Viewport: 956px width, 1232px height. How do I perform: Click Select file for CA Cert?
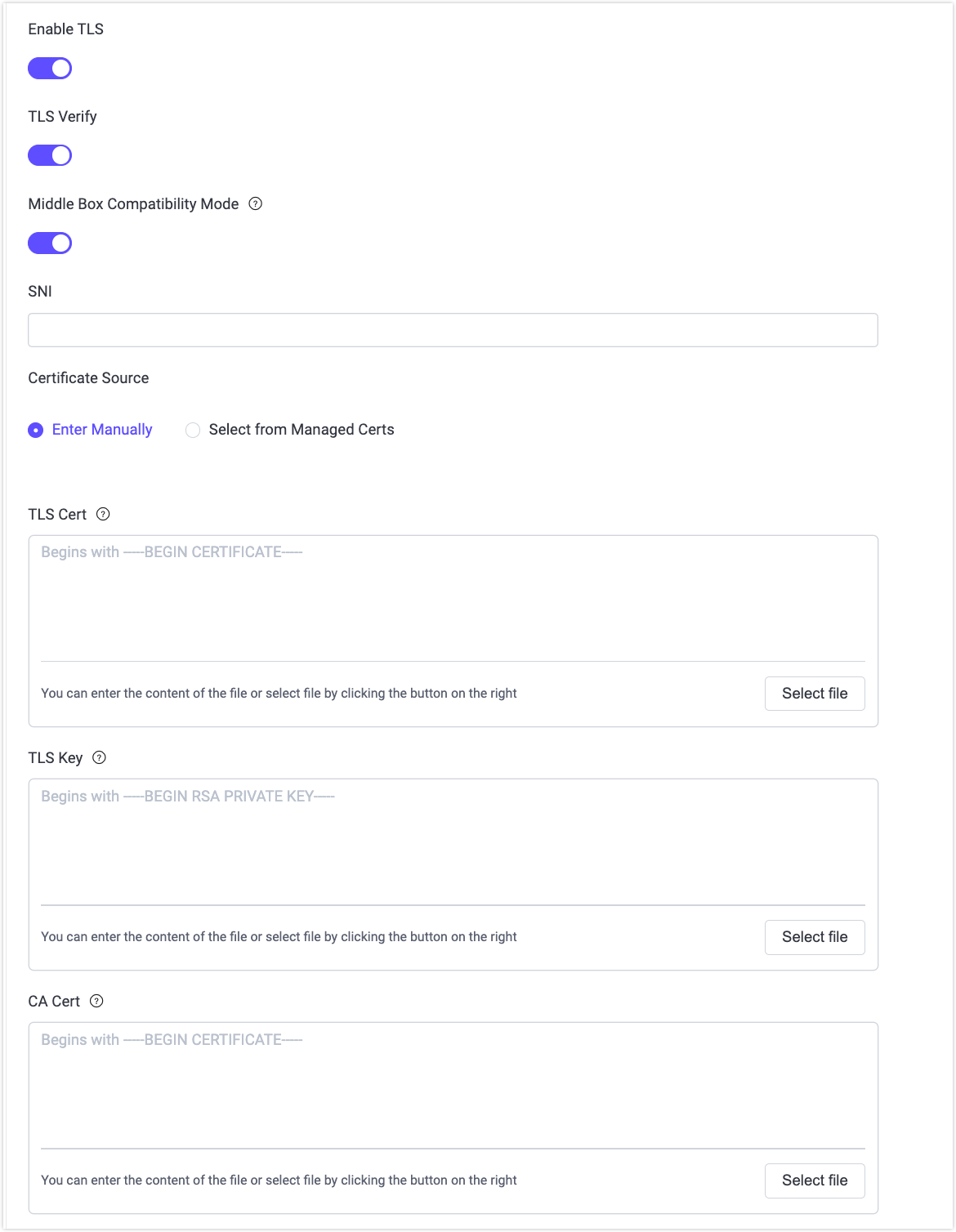pos(814,1181)
